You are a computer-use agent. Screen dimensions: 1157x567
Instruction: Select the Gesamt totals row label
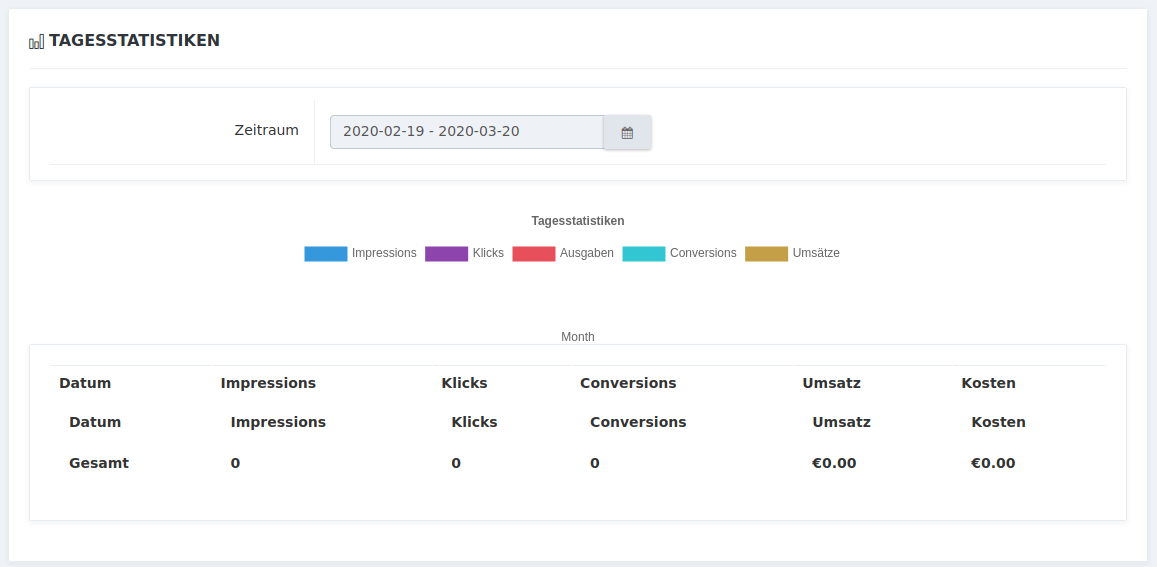tap(99, 463)
